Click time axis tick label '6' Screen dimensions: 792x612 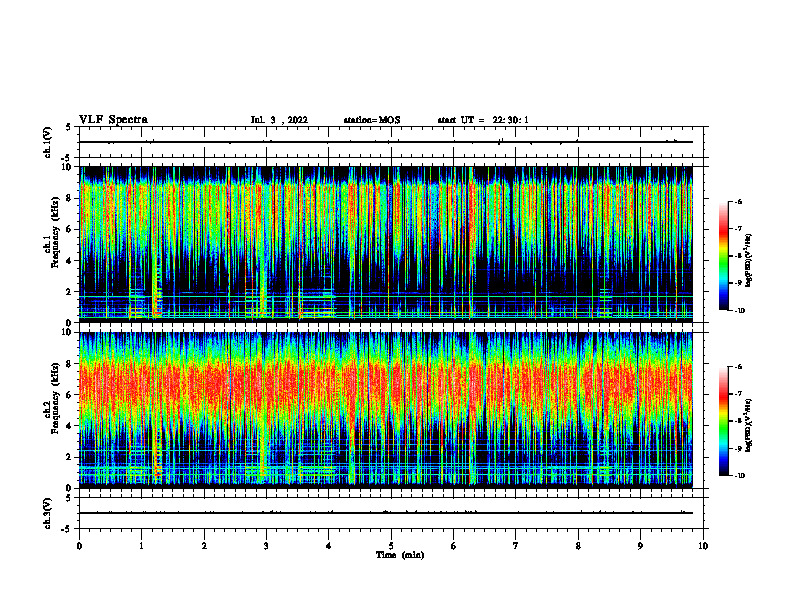pos(454,546)
